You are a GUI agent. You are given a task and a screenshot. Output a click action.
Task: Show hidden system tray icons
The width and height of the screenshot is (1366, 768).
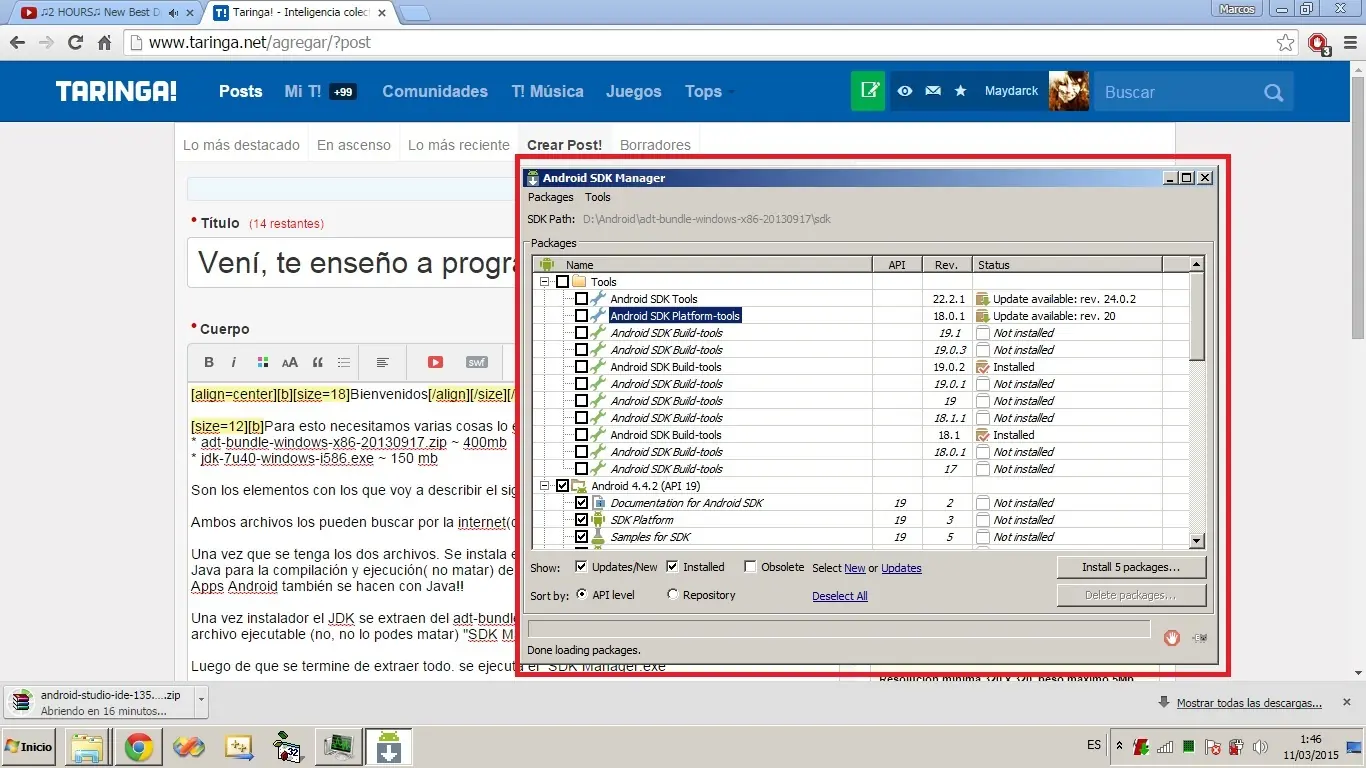[x=1119, y=746]
